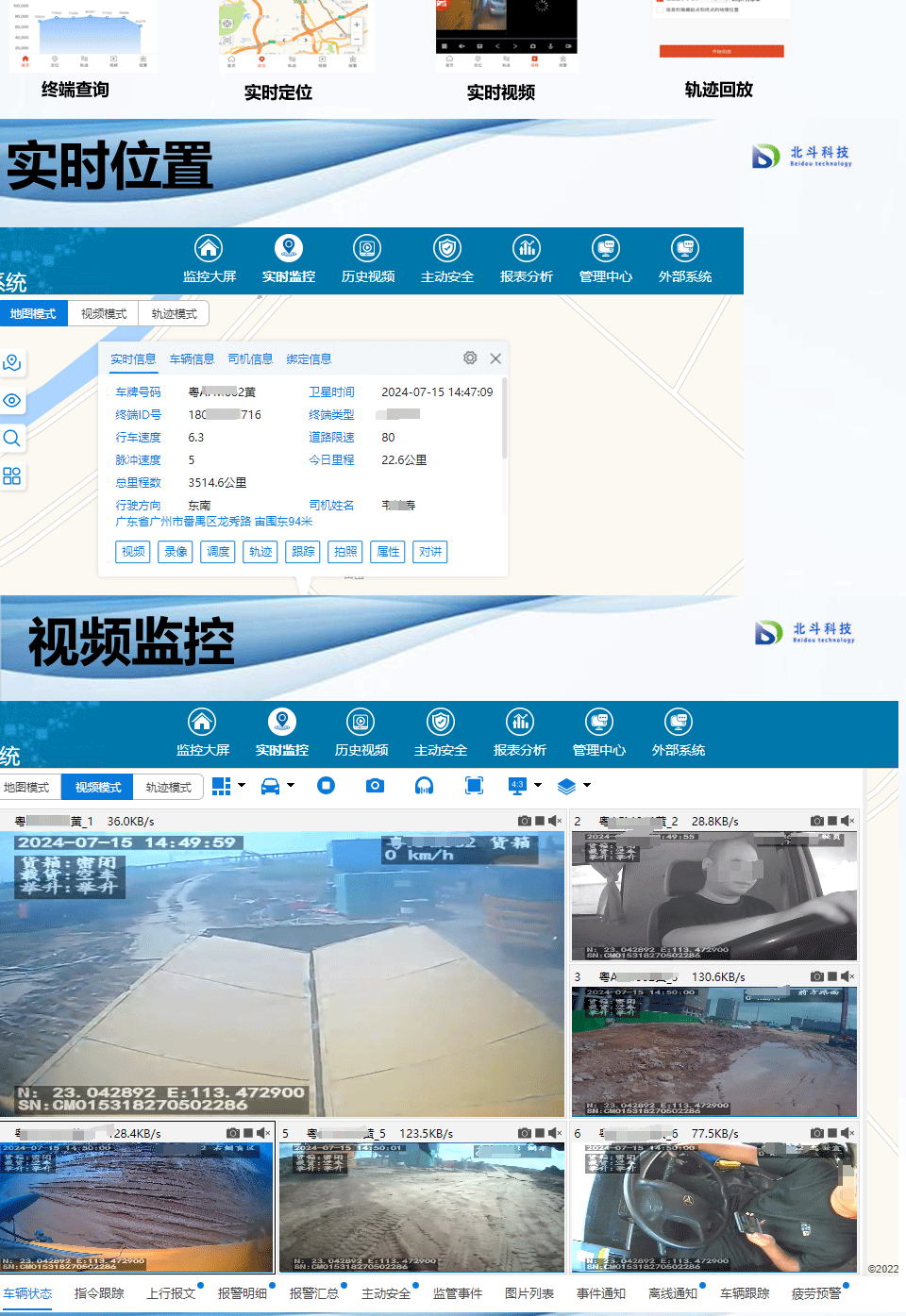The height and width of the screenshot is (1316, 906).
Task: Open settings gear in vehicle info popup
Action: [470, 358]
